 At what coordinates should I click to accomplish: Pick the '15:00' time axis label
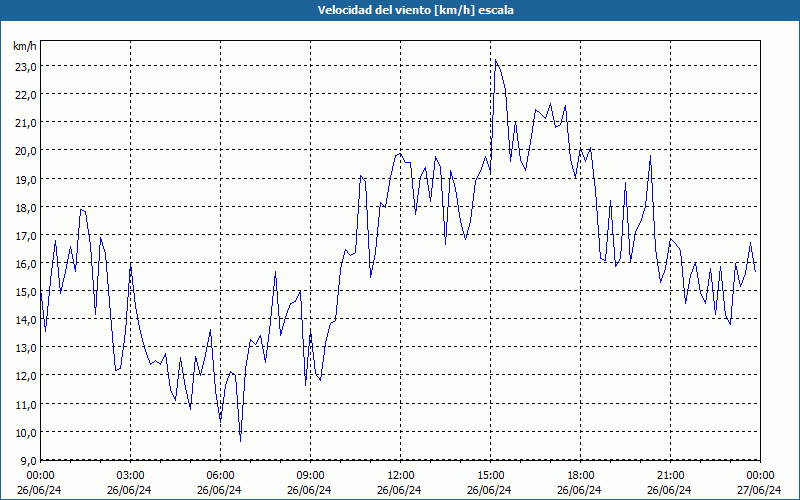click(x=489, y=476)
